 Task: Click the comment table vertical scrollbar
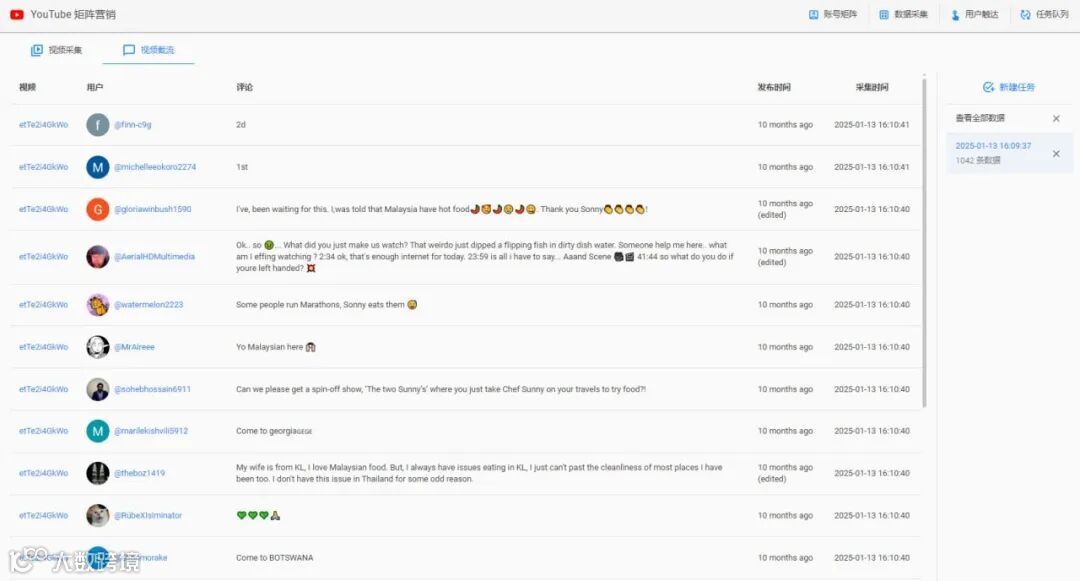tap(924, 242)
